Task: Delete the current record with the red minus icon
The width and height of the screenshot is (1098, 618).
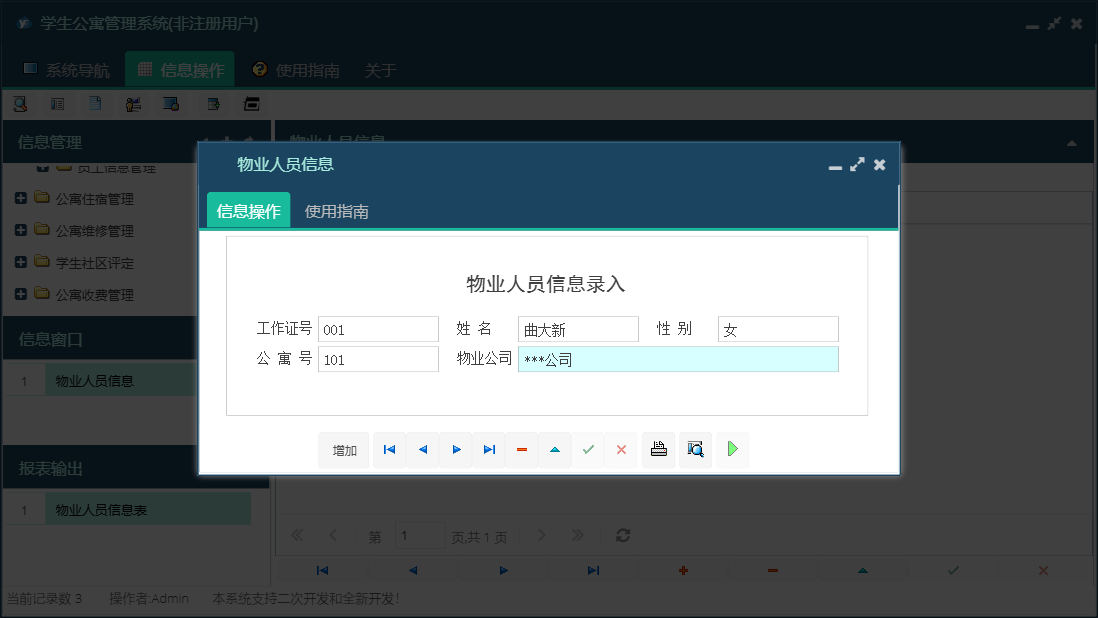Action: coord(521,449)
